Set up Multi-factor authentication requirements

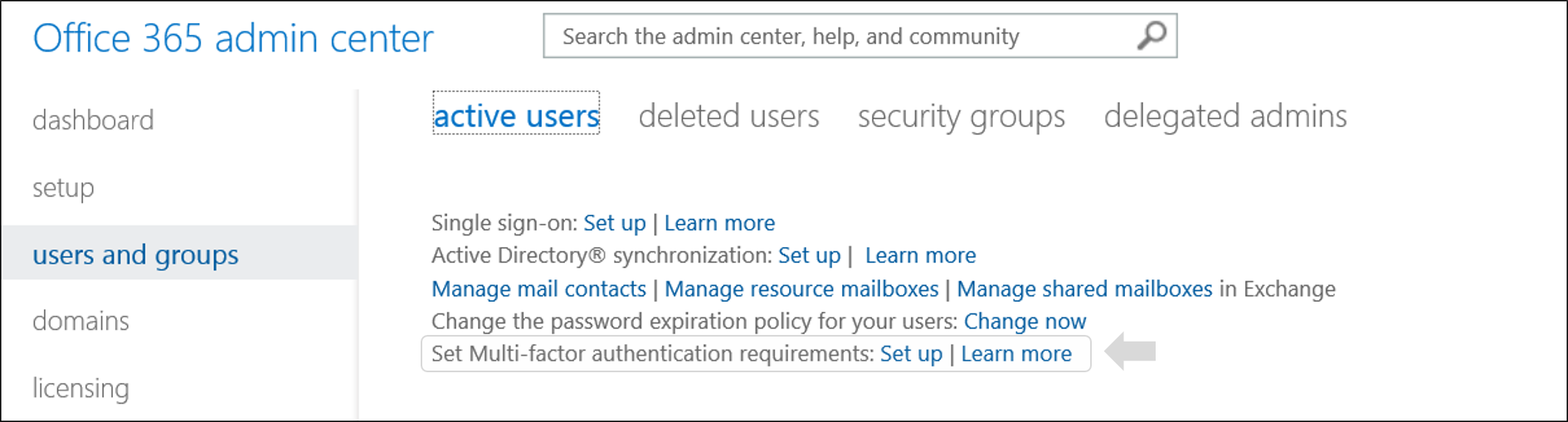[911, 354]
